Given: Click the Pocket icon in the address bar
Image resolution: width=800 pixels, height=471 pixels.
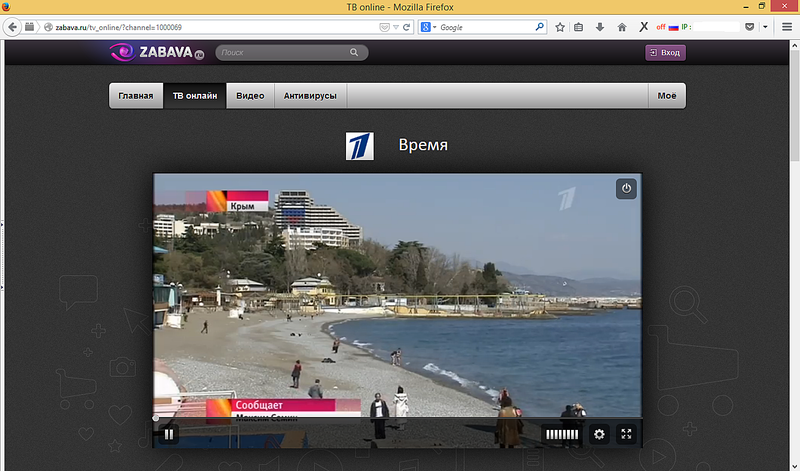Looking at the screenshot, I should click(x=384, y=27).
